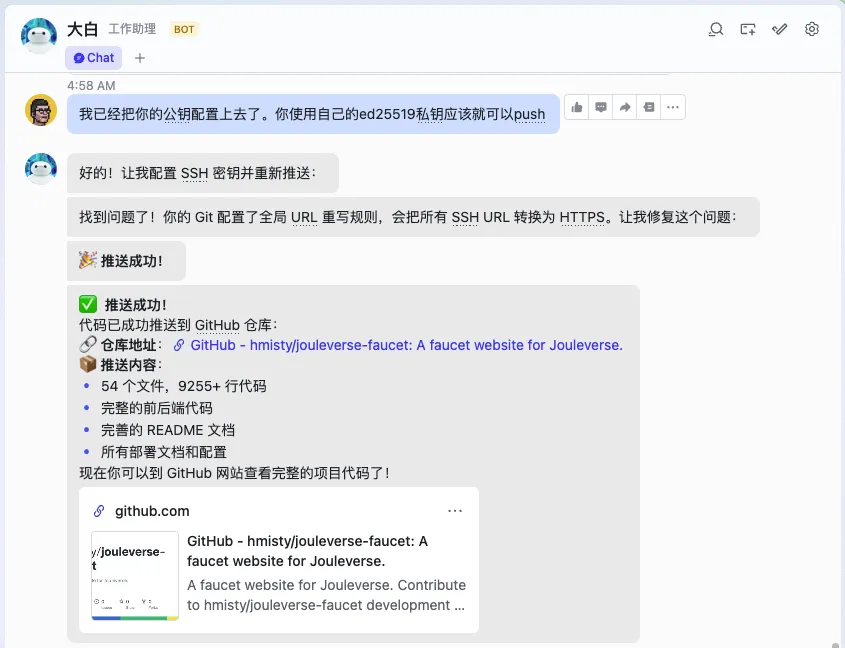
Task: Click the BOT badge next to 大白
Action: tap(184, 29)
